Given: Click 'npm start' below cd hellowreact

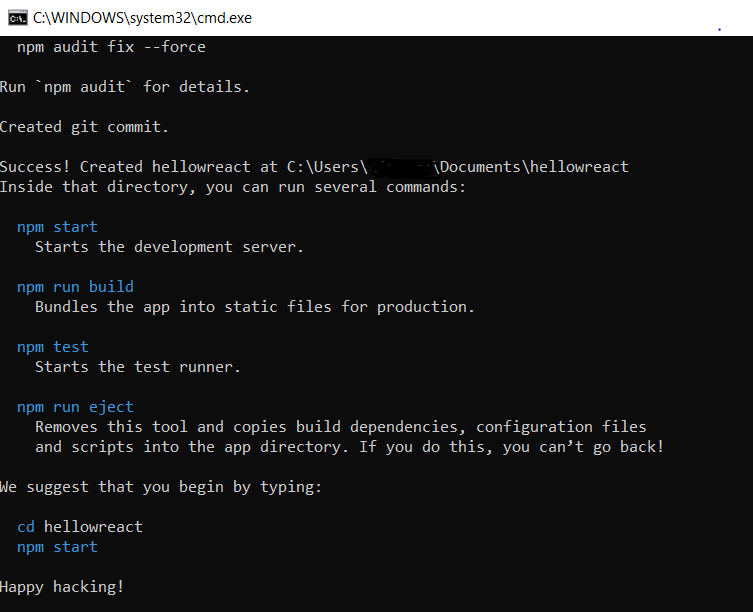Looking at the screenshot, I should 57,547.
